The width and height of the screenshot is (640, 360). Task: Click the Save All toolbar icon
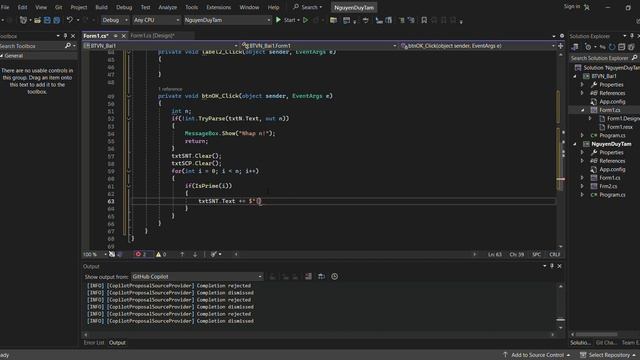coord(57,20)
